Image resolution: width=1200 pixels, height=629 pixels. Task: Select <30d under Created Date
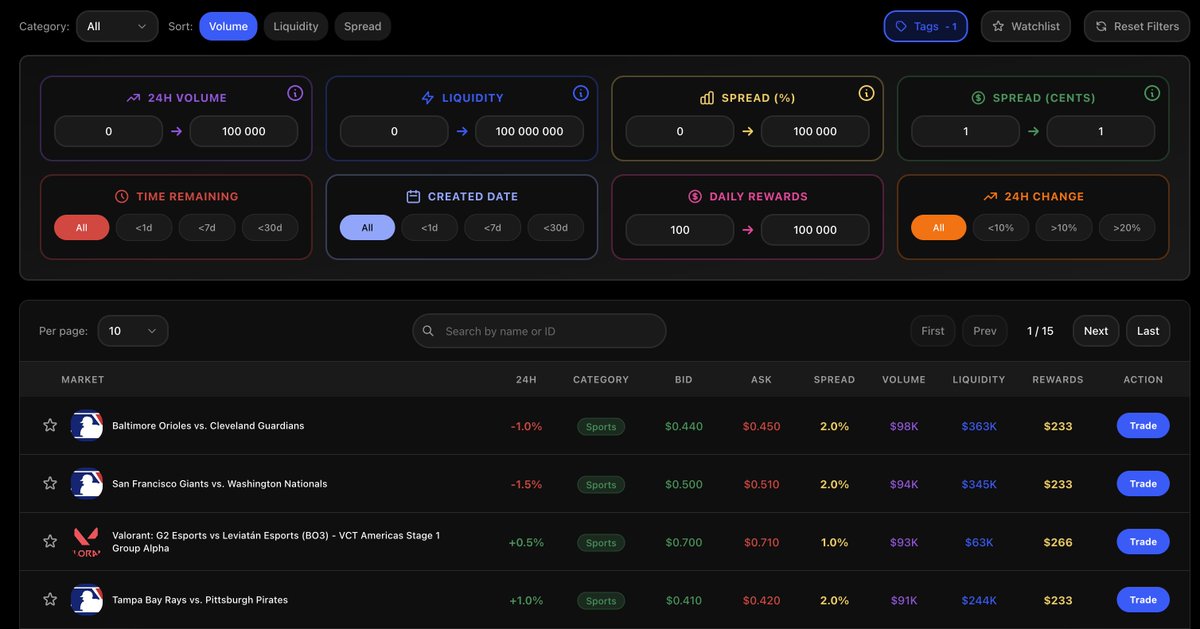coord(556,228)
